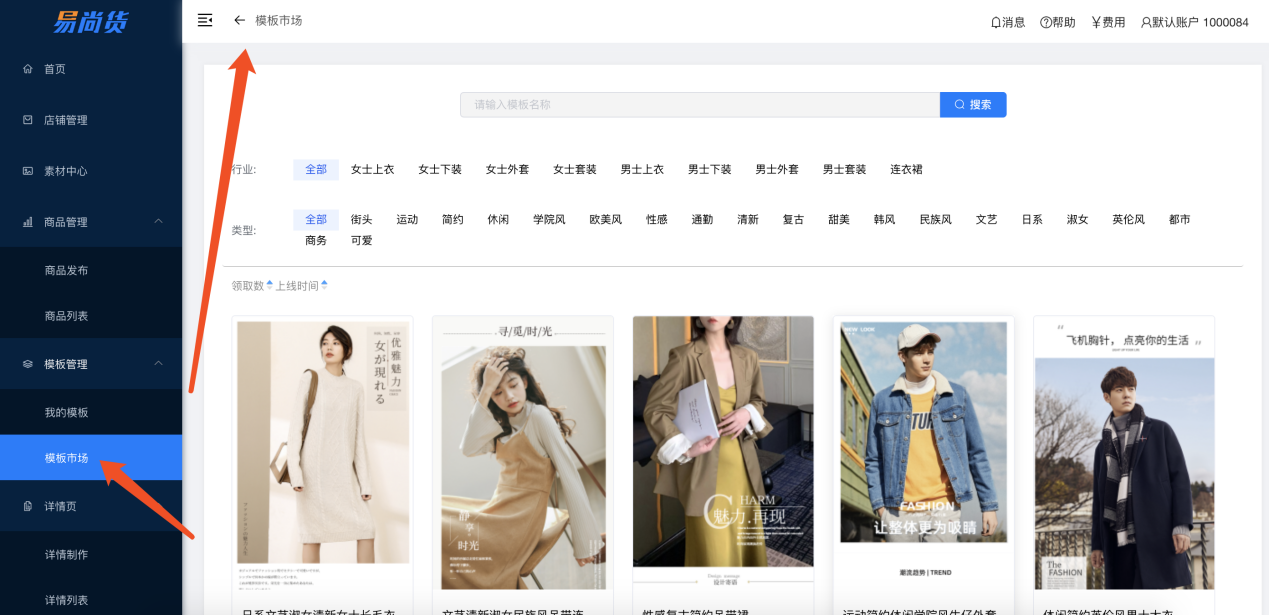1269x615 pixels.
Task: Collapse the sidebar with the hamburger icon
Action: click(205, 20)
